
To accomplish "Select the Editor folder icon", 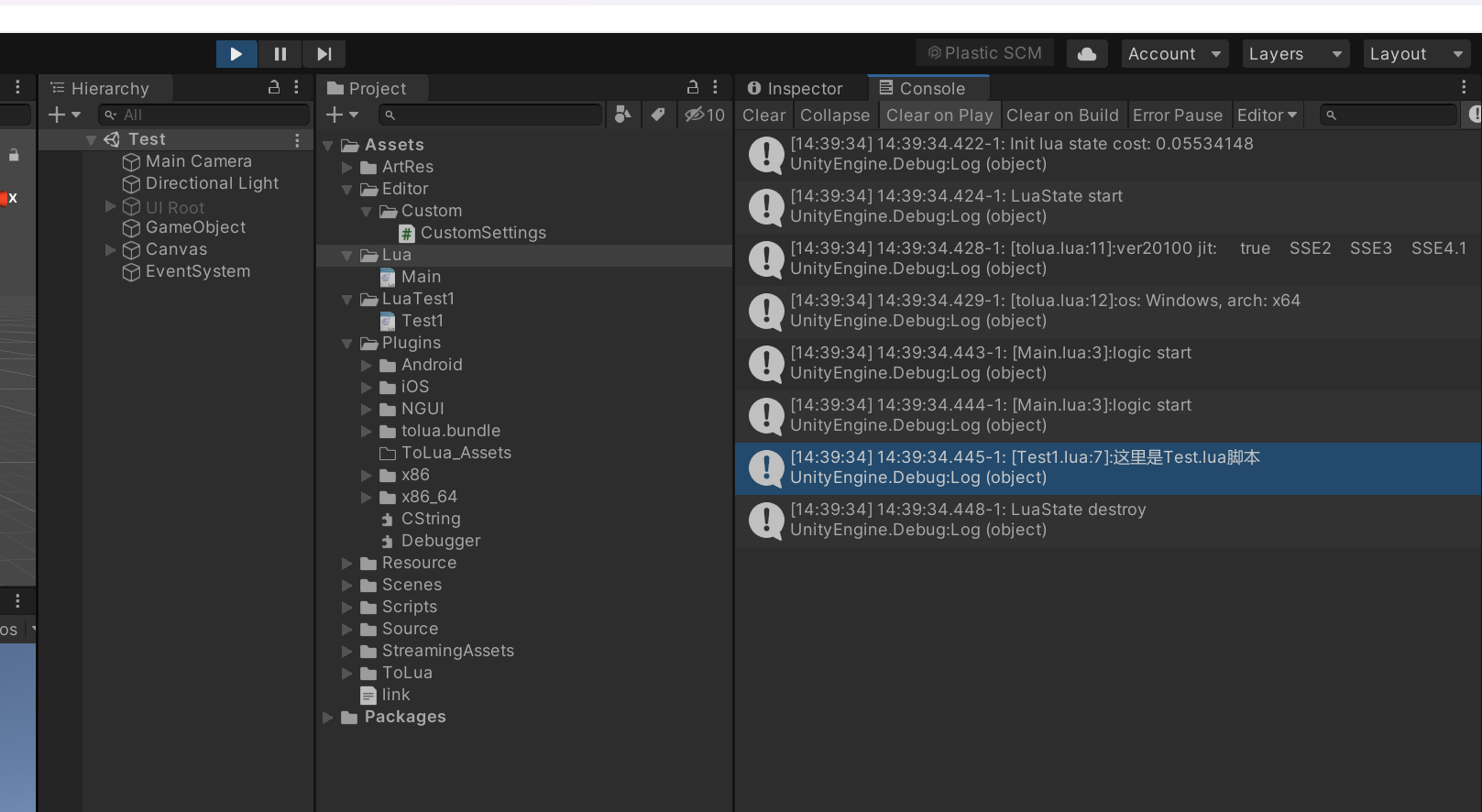I will pos(369,189).
